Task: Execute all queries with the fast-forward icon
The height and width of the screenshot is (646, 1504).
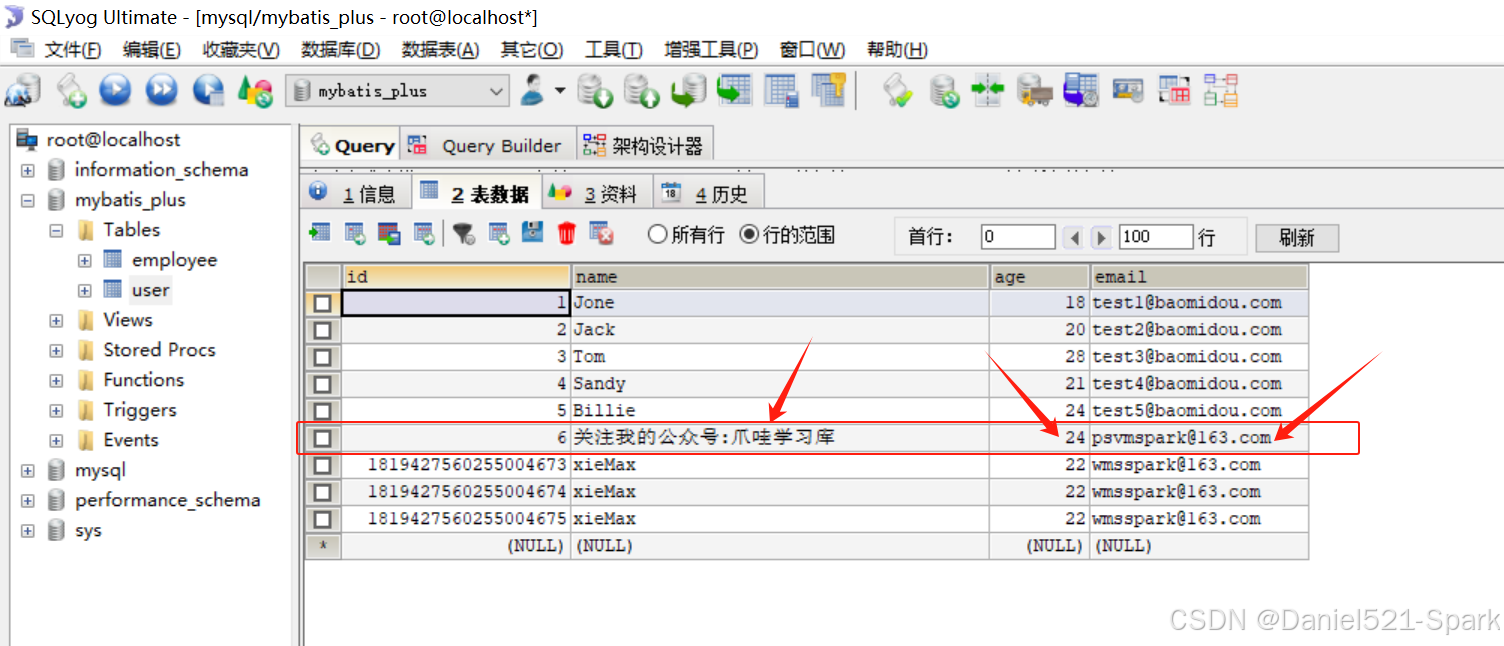Action: 161,90
